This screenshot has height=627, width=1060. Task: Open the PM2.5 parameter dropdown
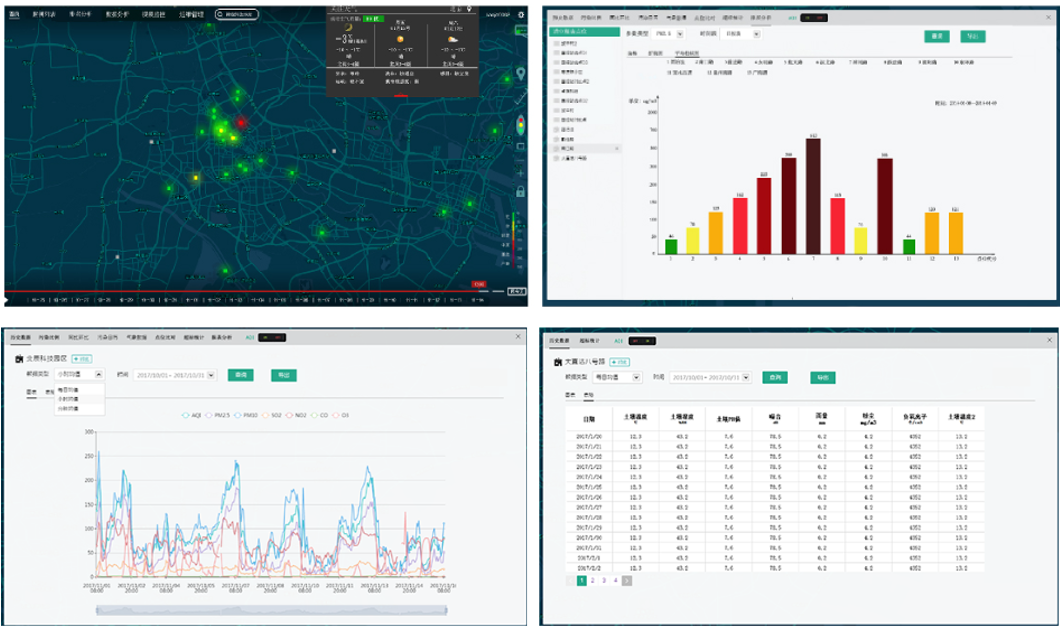coord(669,33)
